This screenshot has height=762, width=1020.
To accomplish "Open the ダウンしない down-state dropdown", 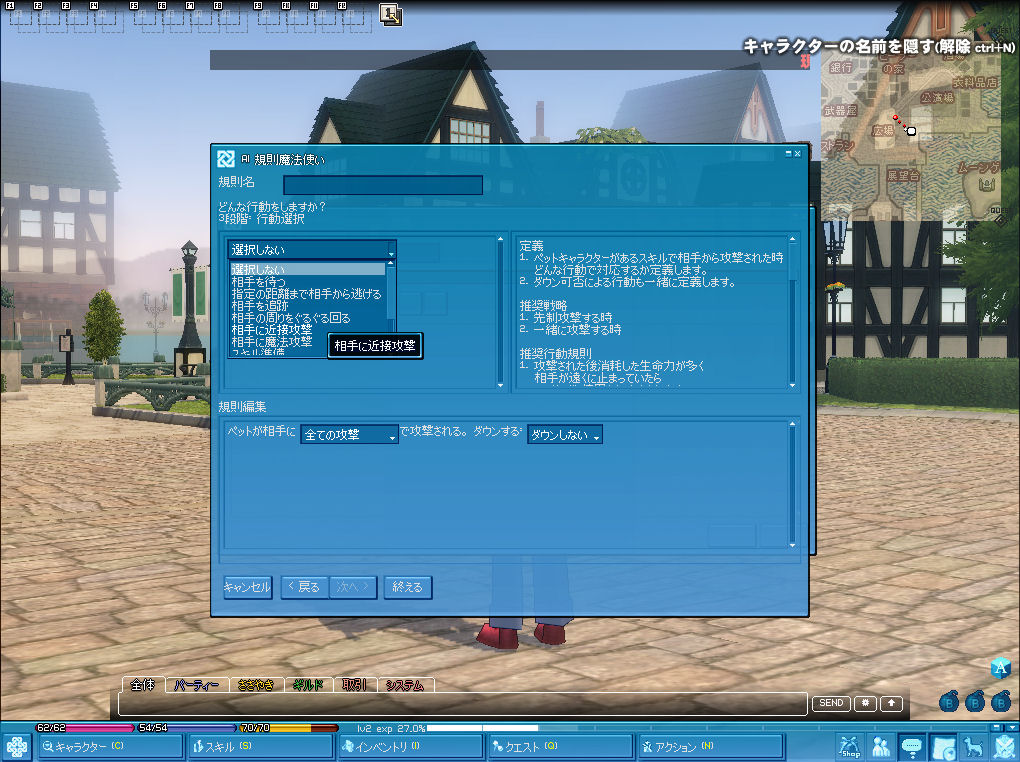I will click(x=565, y=435).
